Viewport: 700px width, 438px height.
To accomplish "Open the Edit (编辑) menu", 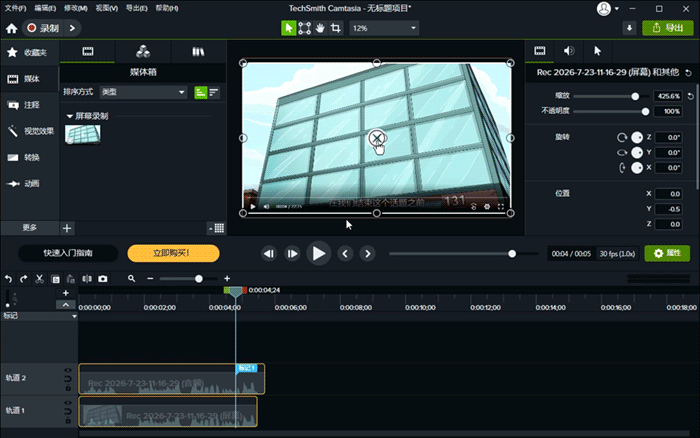I will 45,8.
